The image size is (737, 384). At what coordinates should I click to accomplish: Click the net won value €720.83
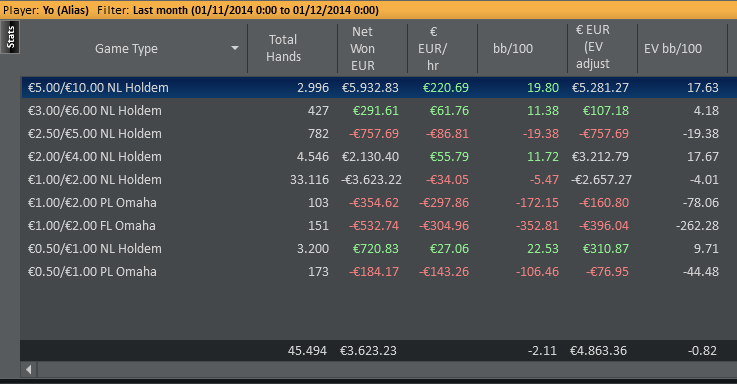click(x=376, y=249)
